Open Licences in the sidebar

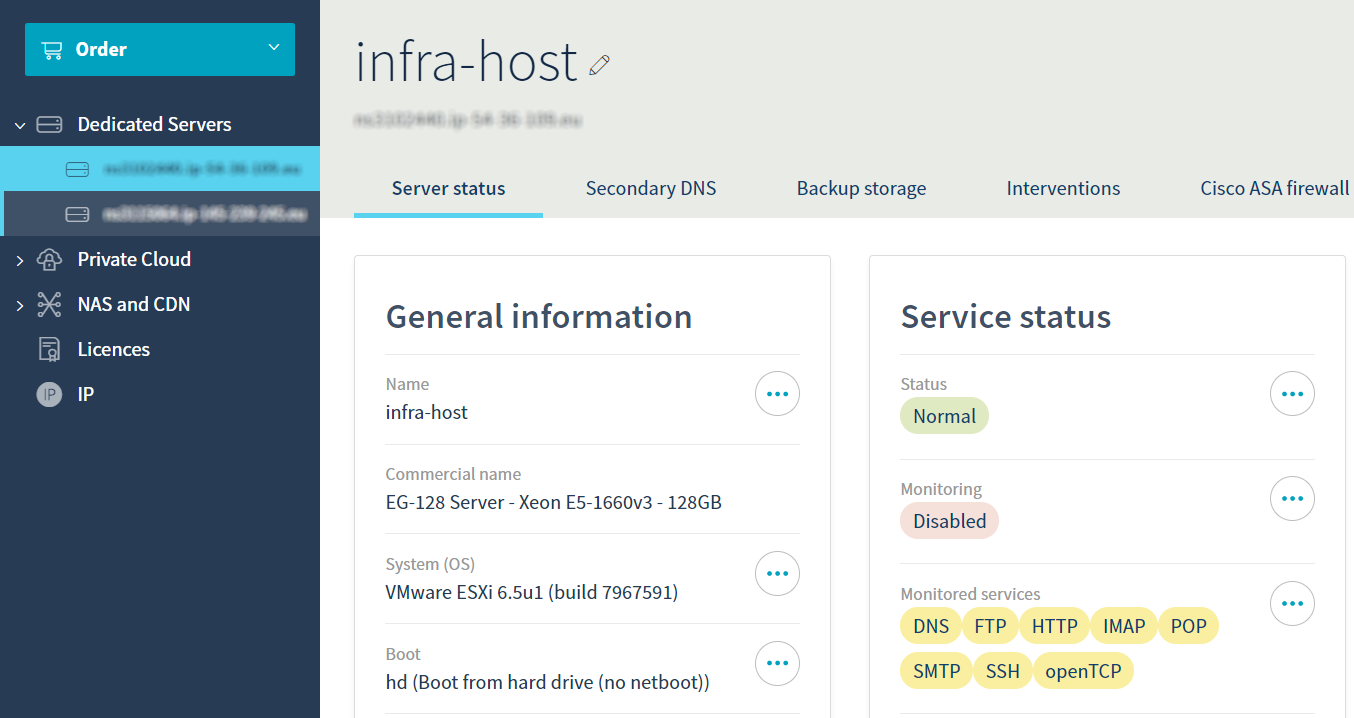114,349
